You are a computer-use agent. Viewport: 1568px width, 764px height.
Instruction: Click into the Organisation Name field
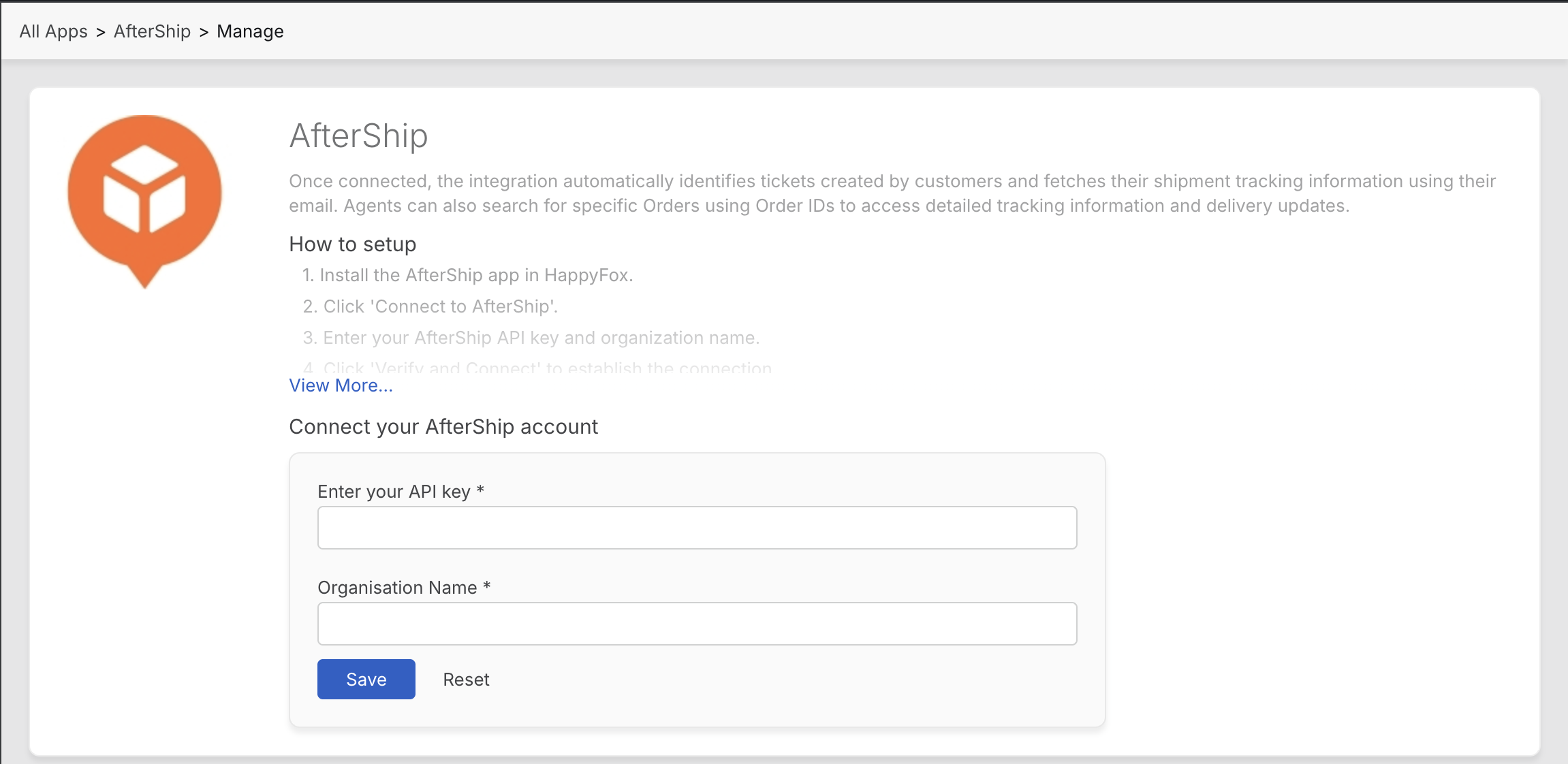(696, 624)
